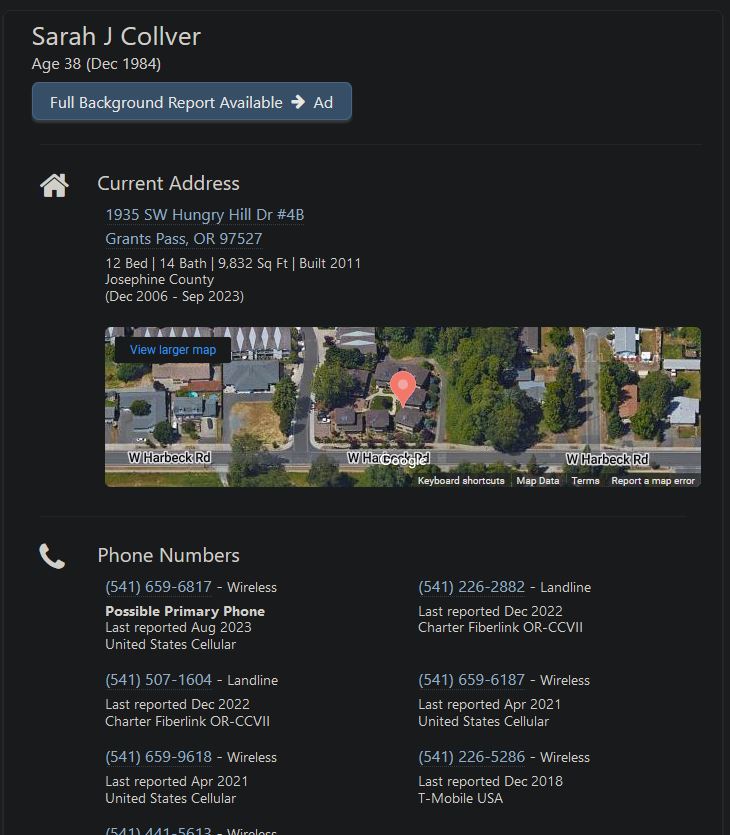
Task: Open Keyboard shortcuts in the map footer
Action: click(461, 480)
